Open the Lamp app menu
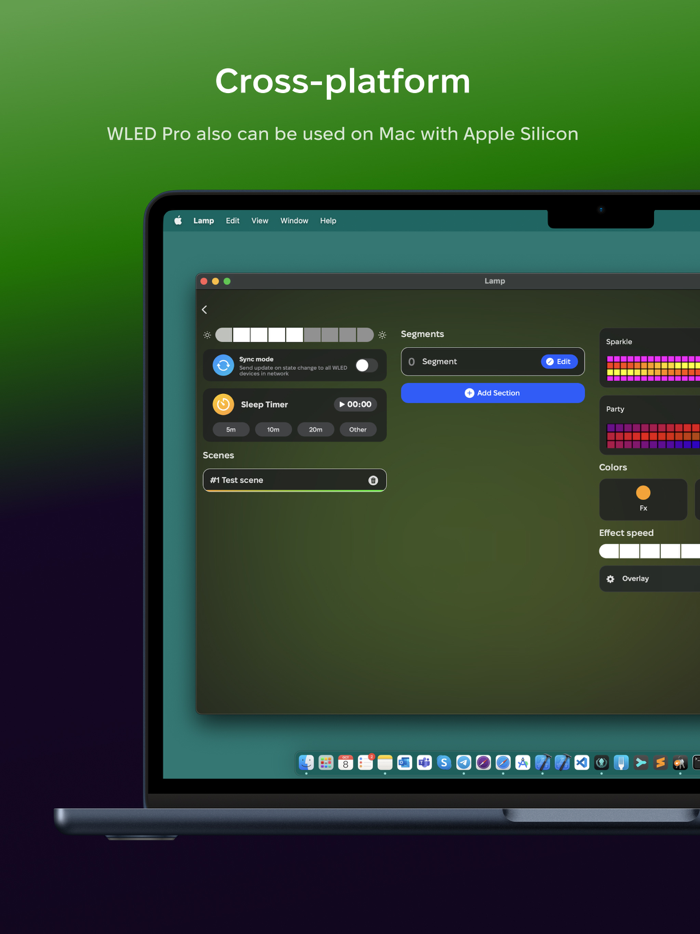This screenshot has width=700, height=934. 203,220
